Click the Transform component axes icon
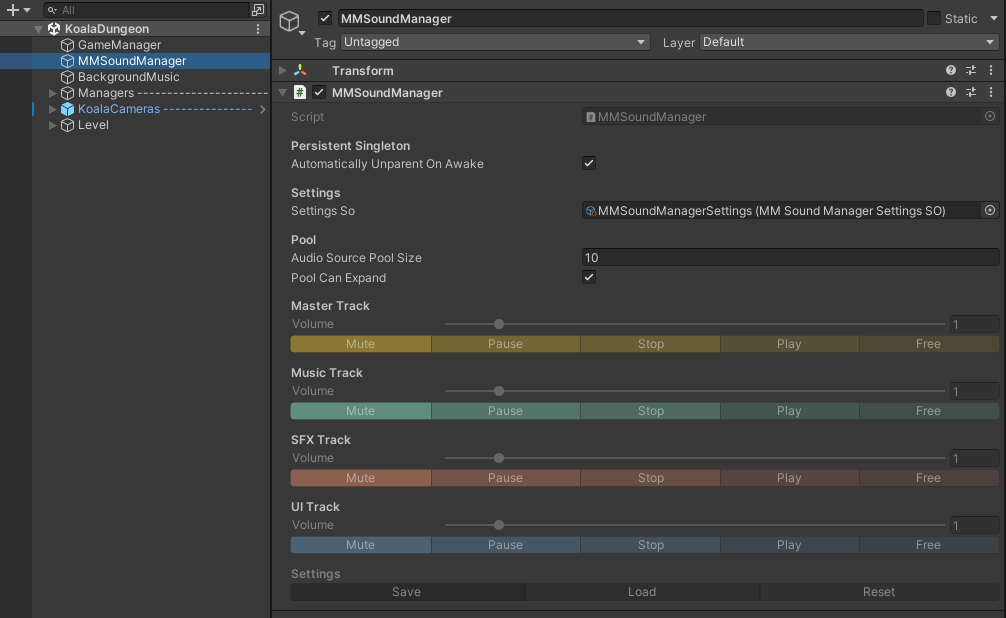The width and height of the screenshot is (1006, 618). (x=300, y=71)
